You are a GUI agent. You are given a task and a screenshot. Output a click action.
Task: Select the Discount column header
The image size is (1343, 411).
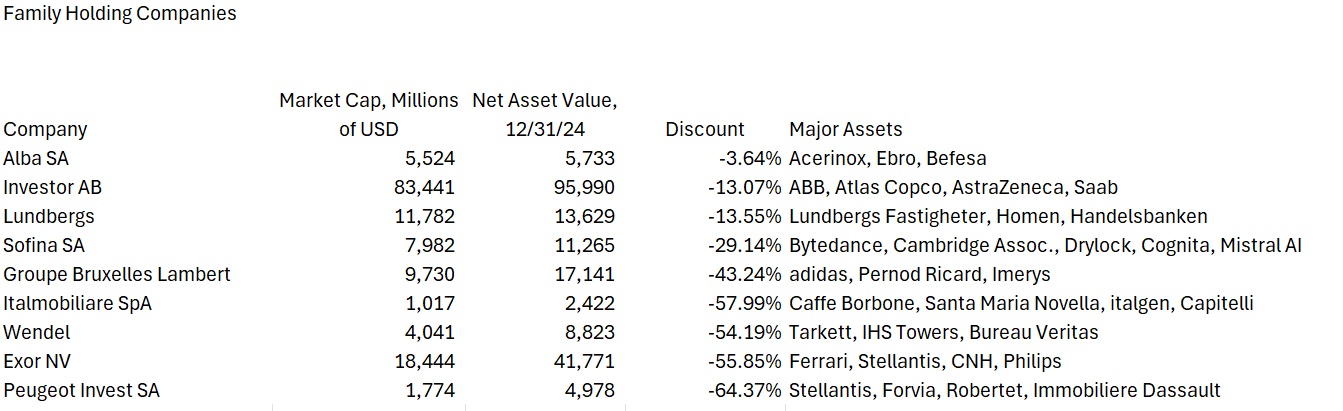[704, 129]
